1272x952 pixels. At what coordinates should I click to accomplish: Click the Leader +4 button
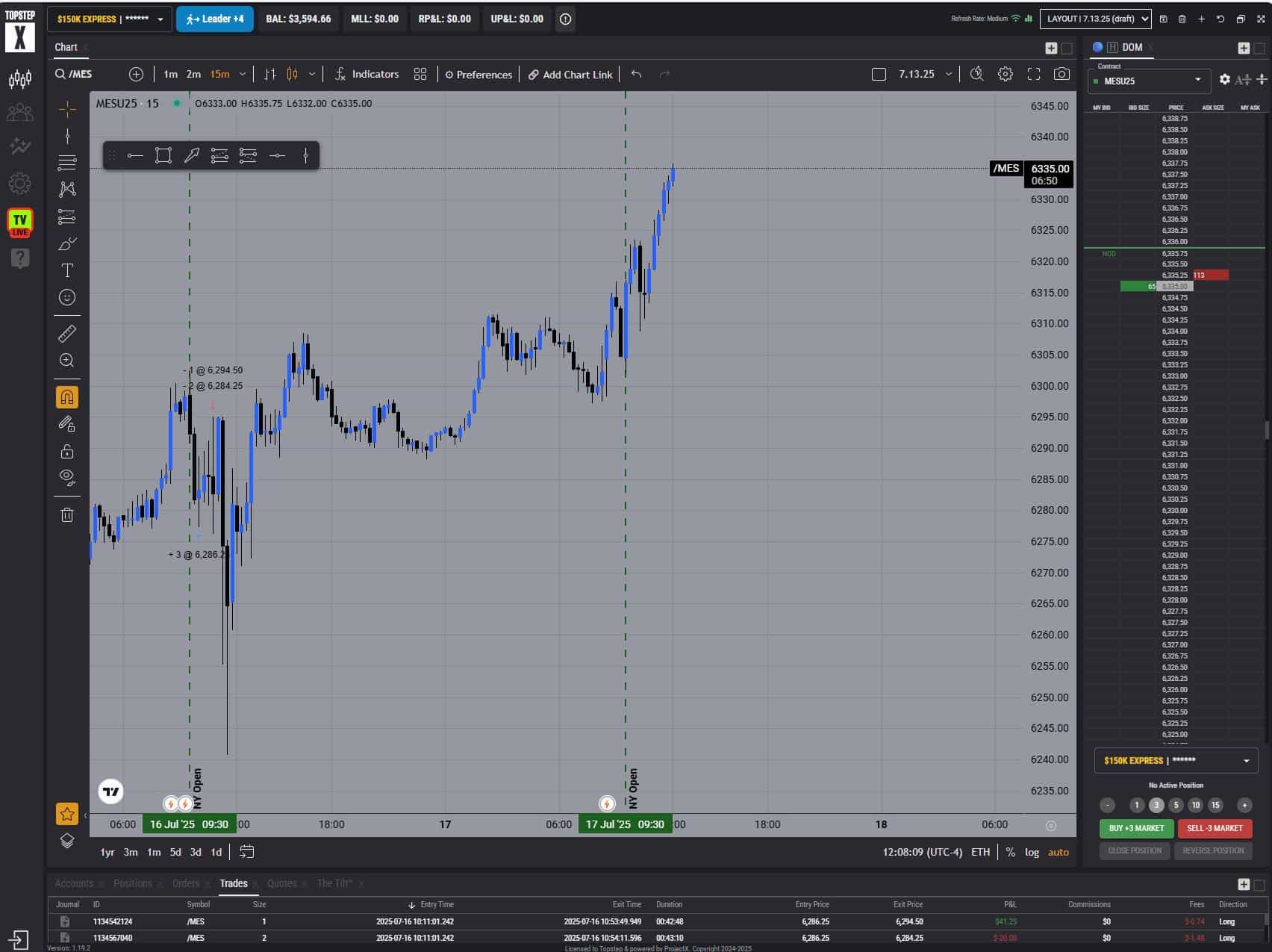[x=215, y=19]
